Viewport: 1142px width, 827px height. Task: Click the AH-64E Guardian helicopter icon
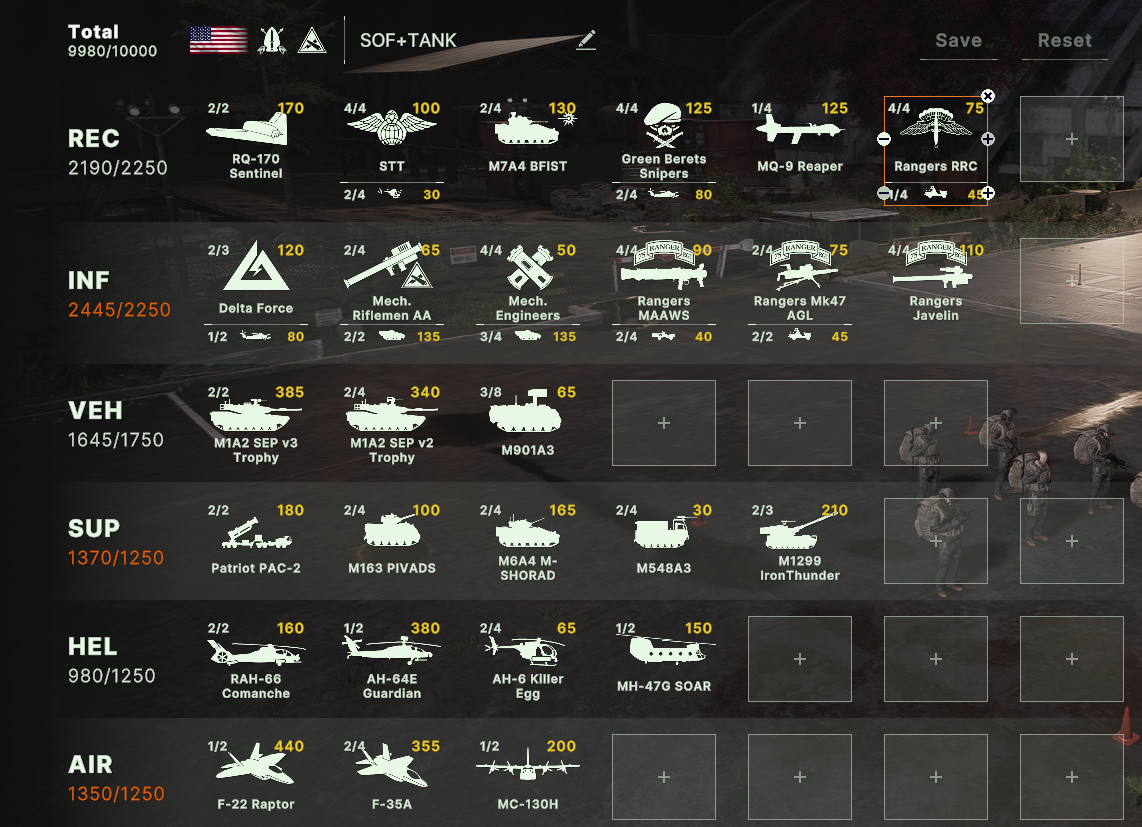(x=391, y=649)
